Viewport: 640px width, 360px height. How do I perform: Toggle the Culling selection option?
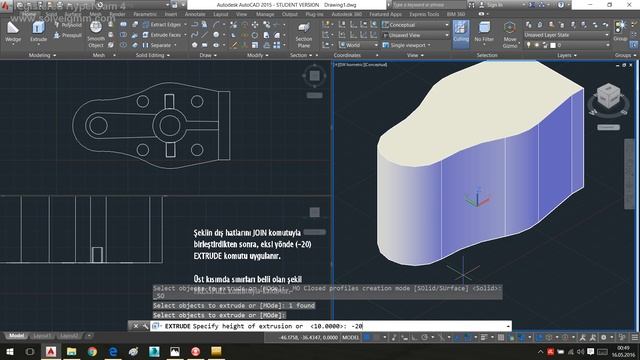pos(461,33)
